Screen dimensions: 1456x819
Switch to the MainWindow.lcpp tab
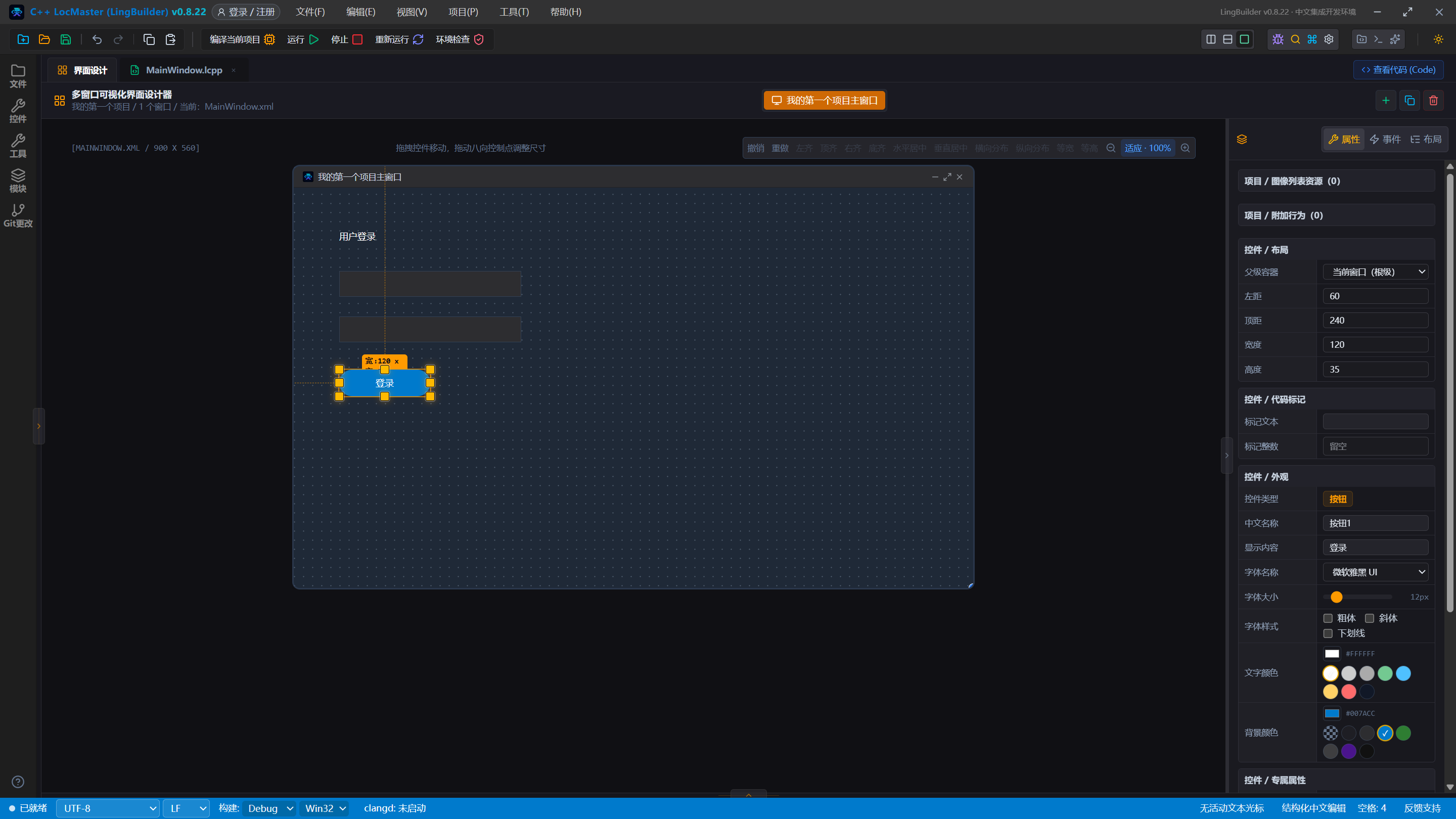pyautogui.click(x=184, y=70)
